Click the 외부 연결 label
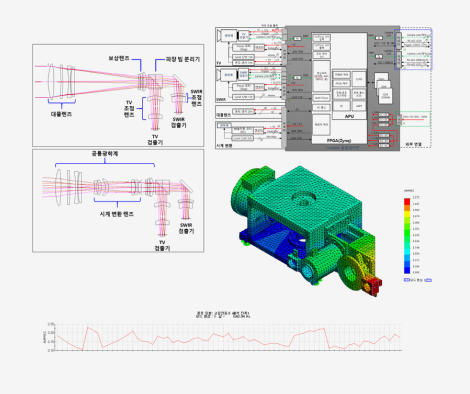Screen dimensions: 470x394 click(x=413, y=144)
